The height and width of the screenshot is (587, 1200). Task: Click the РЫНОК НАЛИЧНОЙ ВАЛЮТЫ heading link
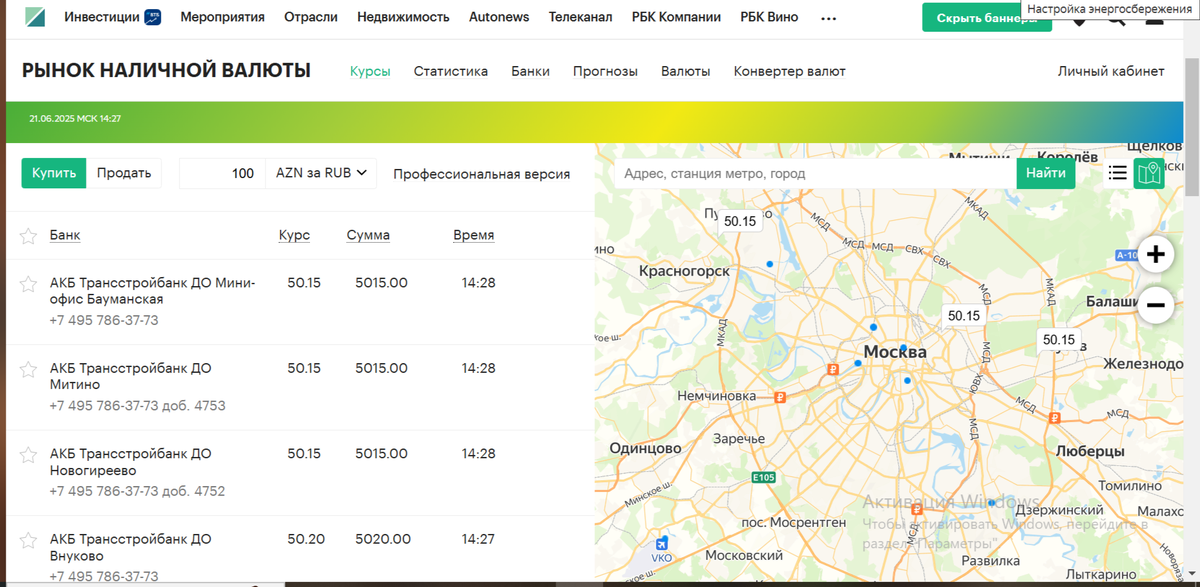(x=166, y=71)
